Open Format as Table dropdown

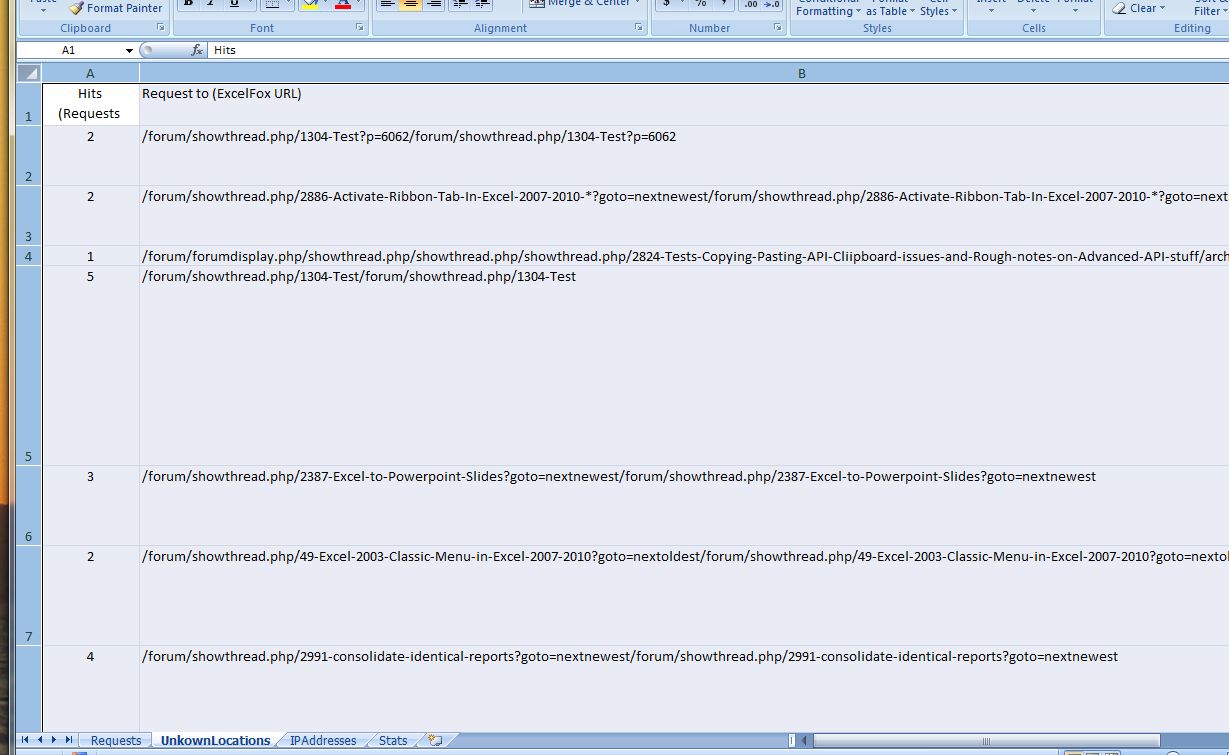pos(889,8)
